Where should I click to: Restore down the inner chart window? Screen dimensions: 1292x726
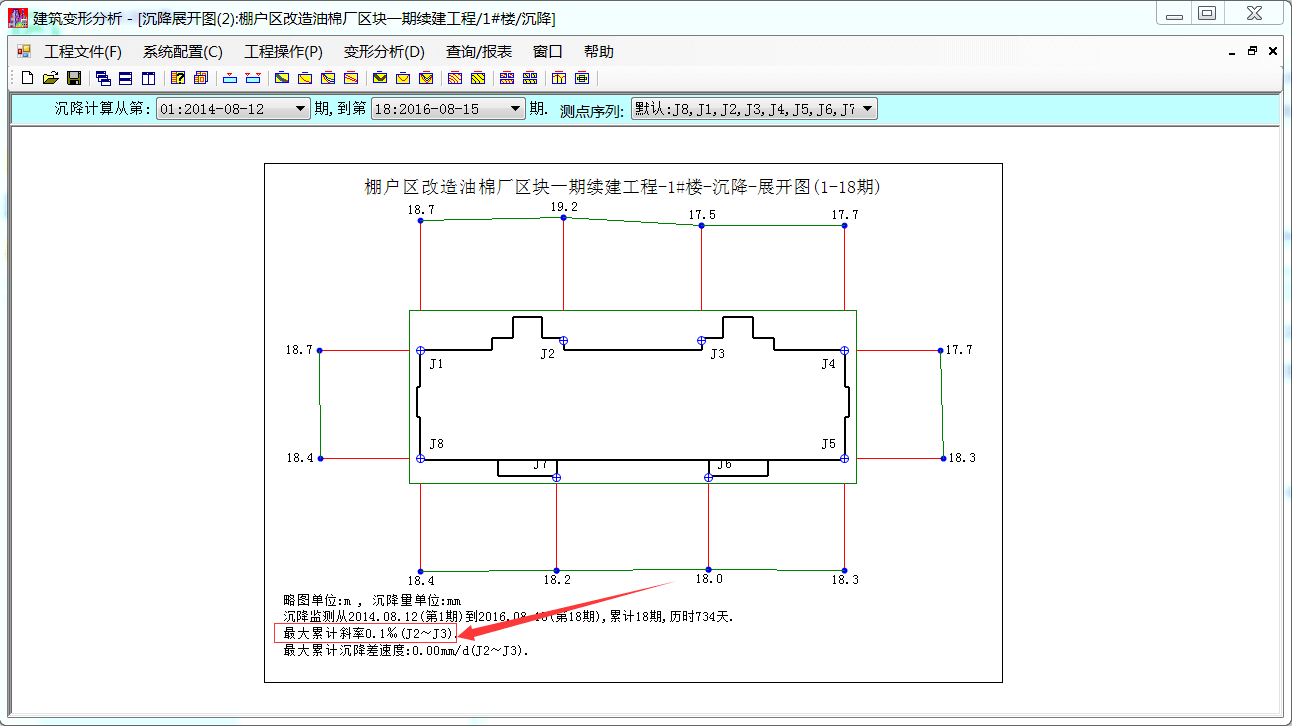1251,51
